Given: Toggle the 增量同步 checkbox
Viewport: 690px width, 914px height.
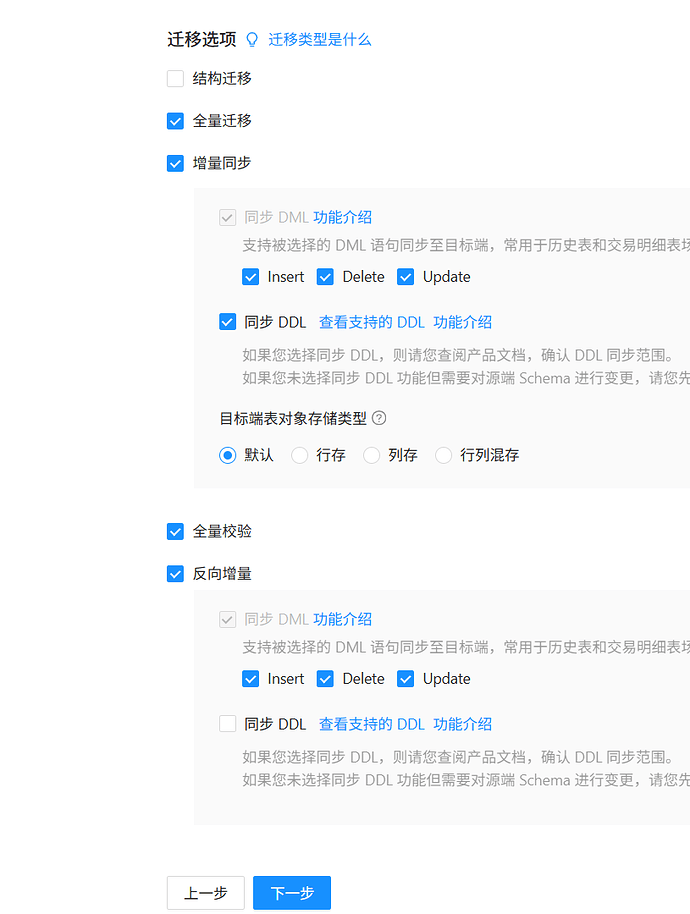Looking at the screenshot, I should pos(175,163).
